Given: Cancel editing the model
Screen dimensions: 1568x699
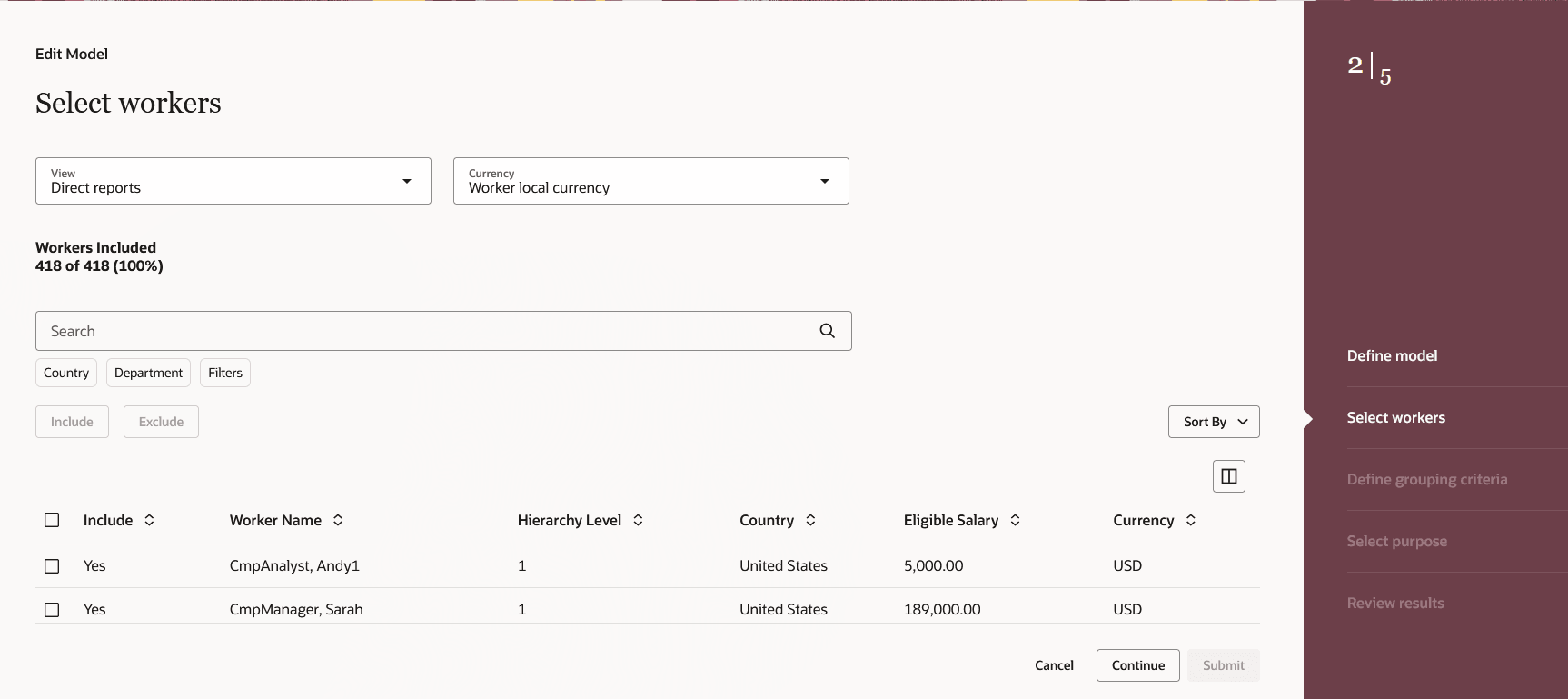Looking at the screenshot, I should tap(1054, 665).
